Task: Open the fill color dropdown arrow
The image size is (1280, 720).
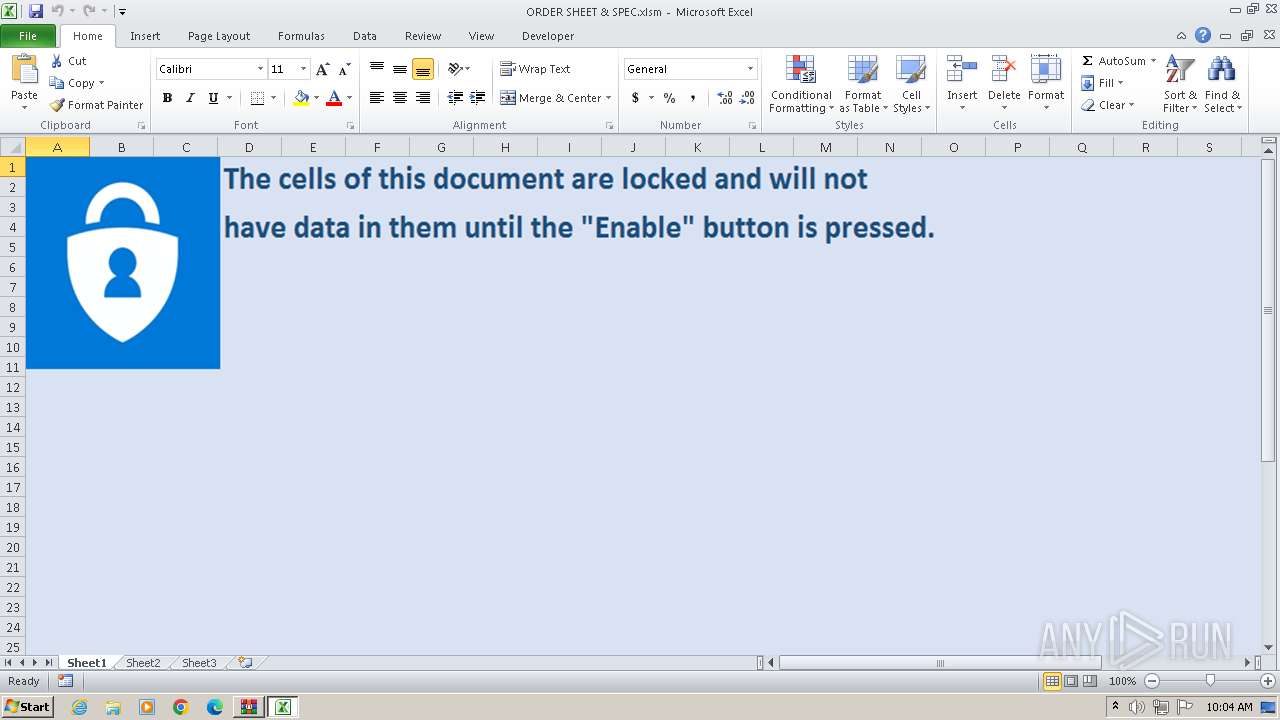Action: 316,98
